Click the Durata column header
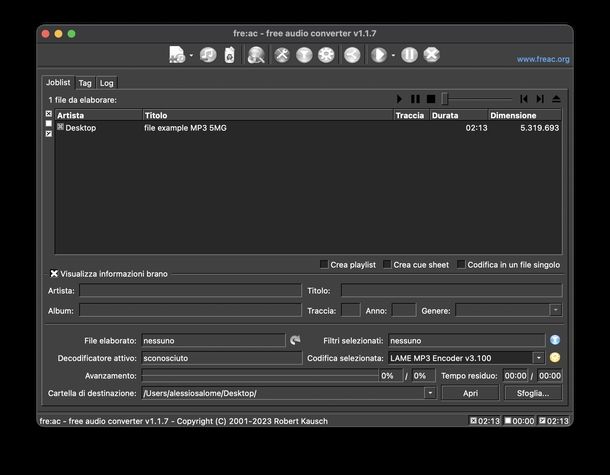 coord(459,115)
